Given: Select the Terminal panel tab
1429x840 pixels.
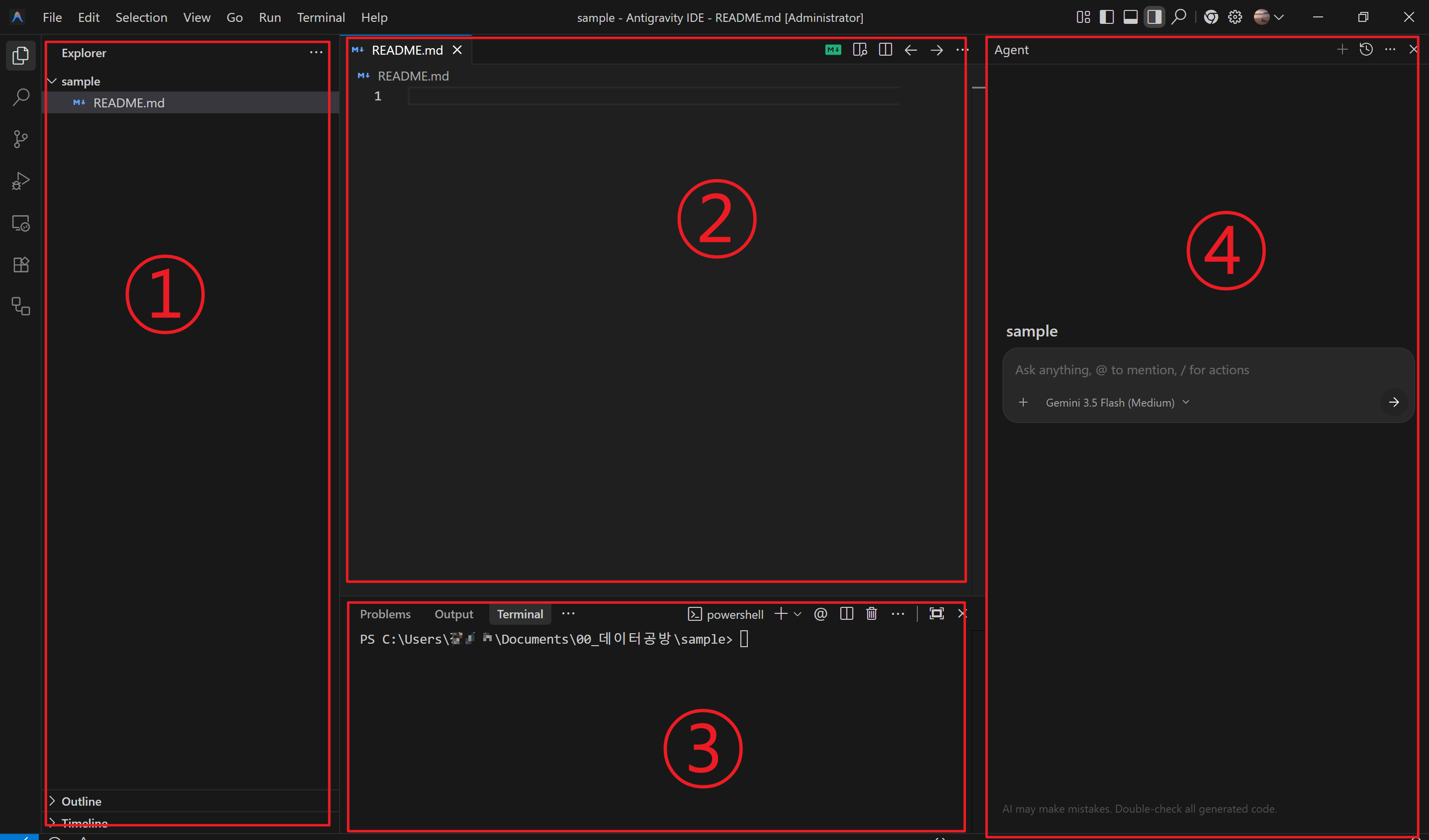Looking at the screenshot, I should click(x=520, y=614).
